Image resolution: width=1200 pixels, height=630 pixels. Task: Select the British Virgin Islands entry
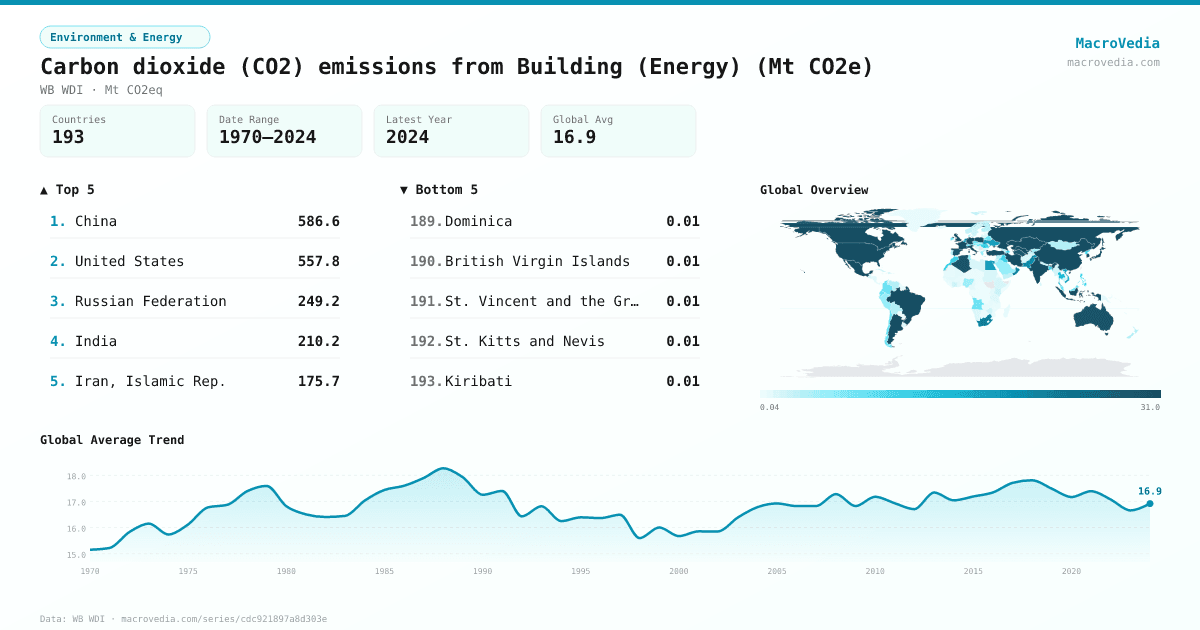click(555, 261)
